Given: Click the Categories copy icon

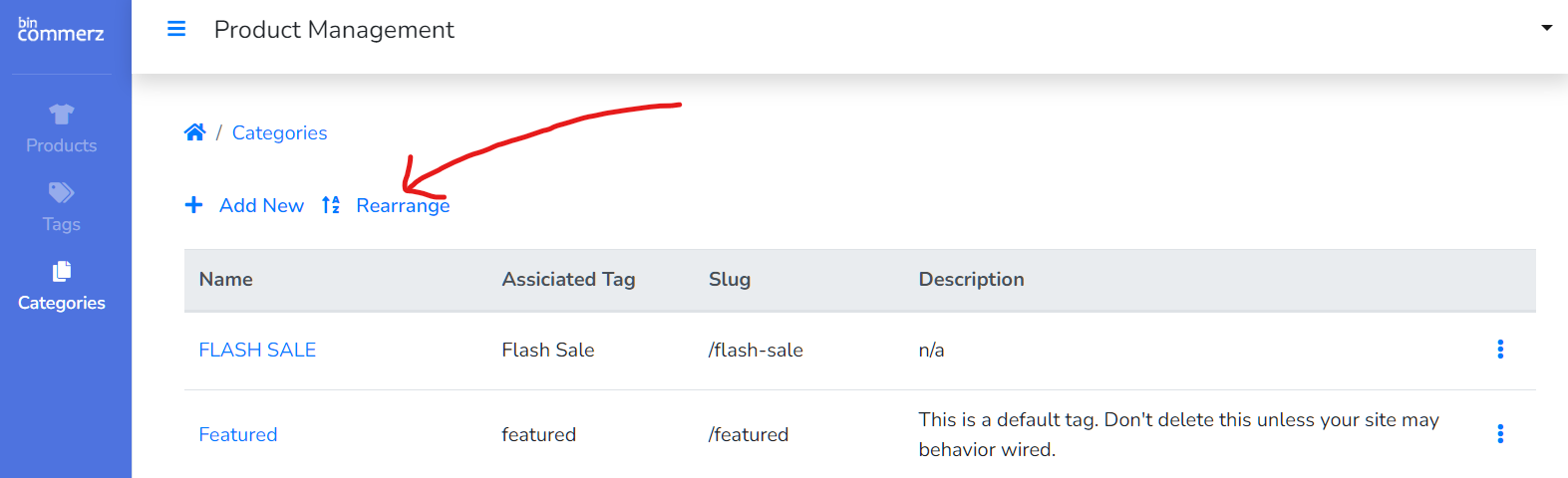Looking at the screenshot, I should point(61,271).
